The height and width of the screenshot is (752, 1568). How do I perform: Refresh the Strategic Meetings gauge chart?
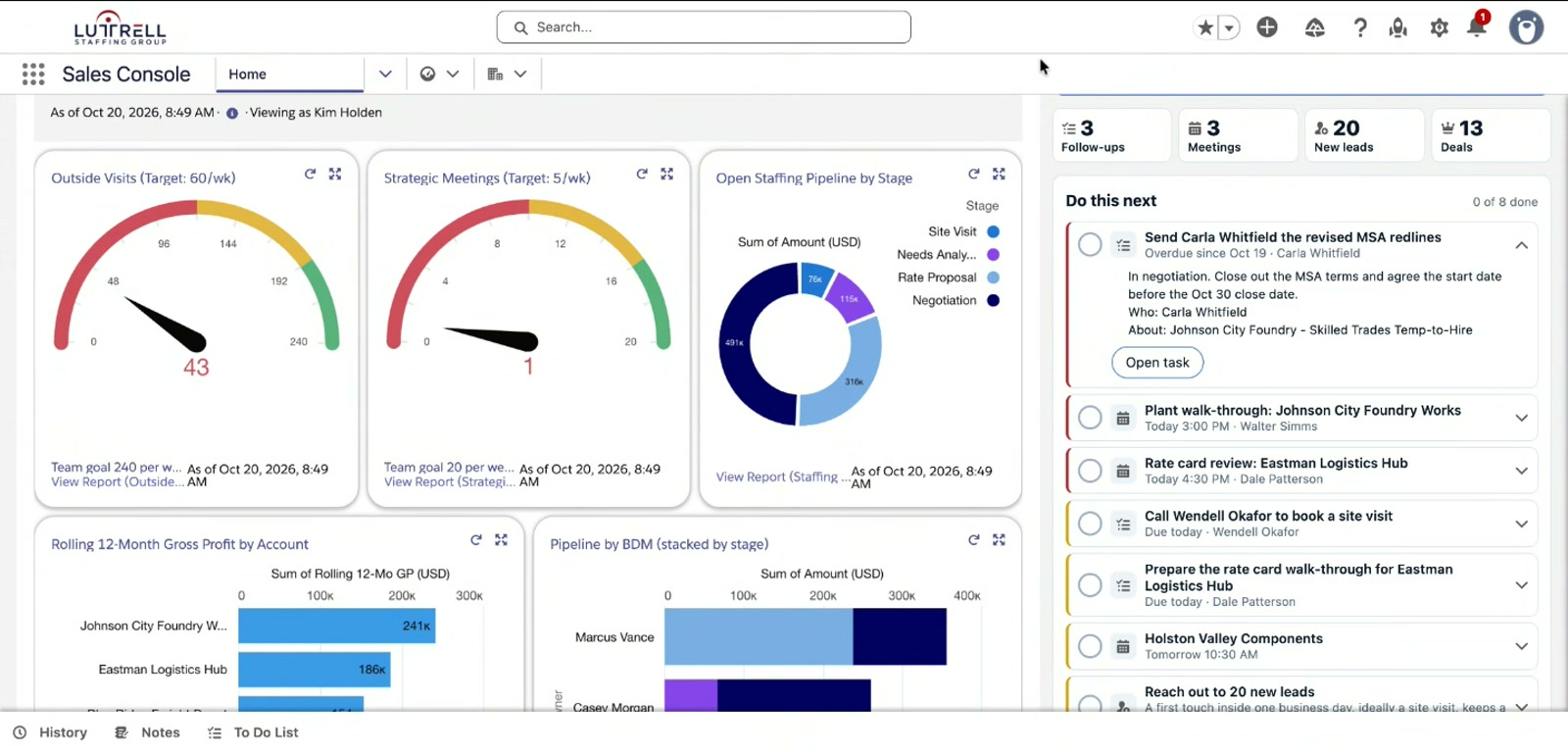tap(642, 174)
